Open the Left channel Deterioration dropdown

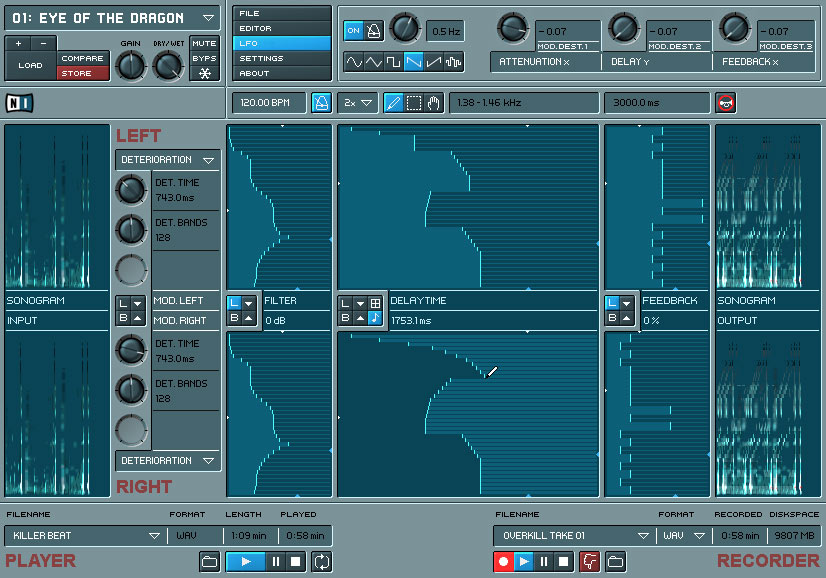168,160
